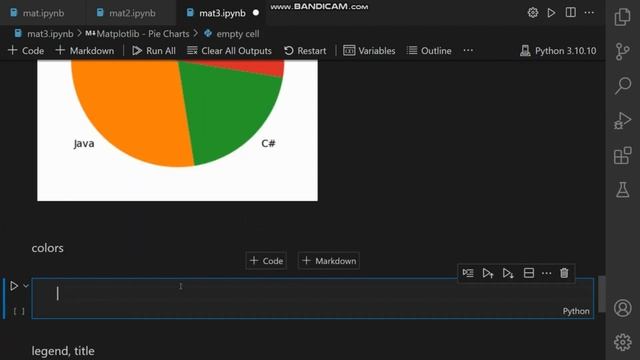Image resolution: width=640 pixels, height=360 pixels.
Task: Change cell language mode Python
Action: pyautogui.click(x=576, y=311)
